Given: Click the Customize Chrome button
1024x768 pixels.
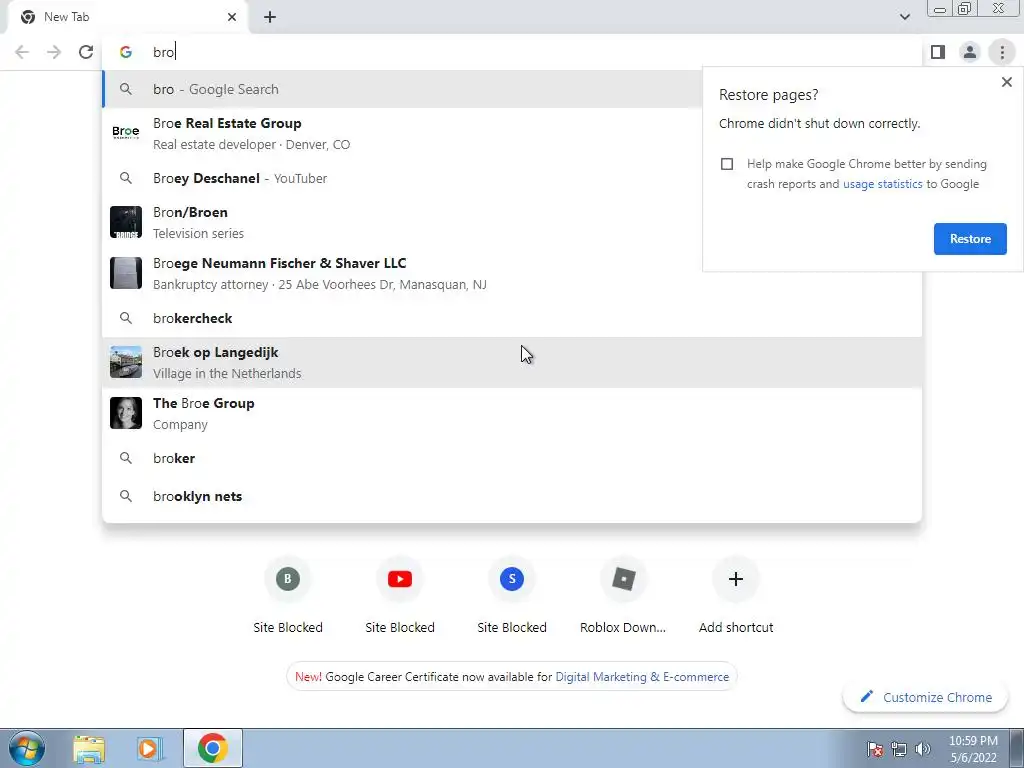Looking at the screenshot, I should pyautogui.click(x=926, y=697).
